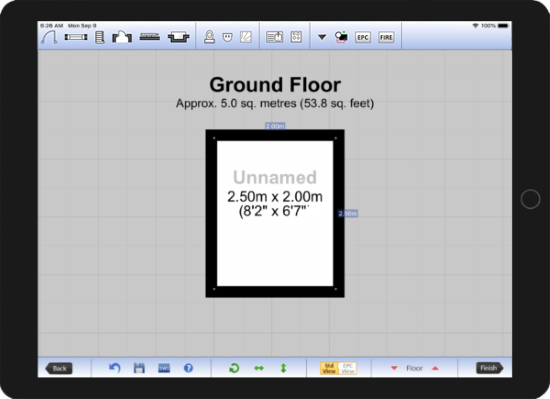Open the hob appliance symbol tool

click(x=296, y=37)
